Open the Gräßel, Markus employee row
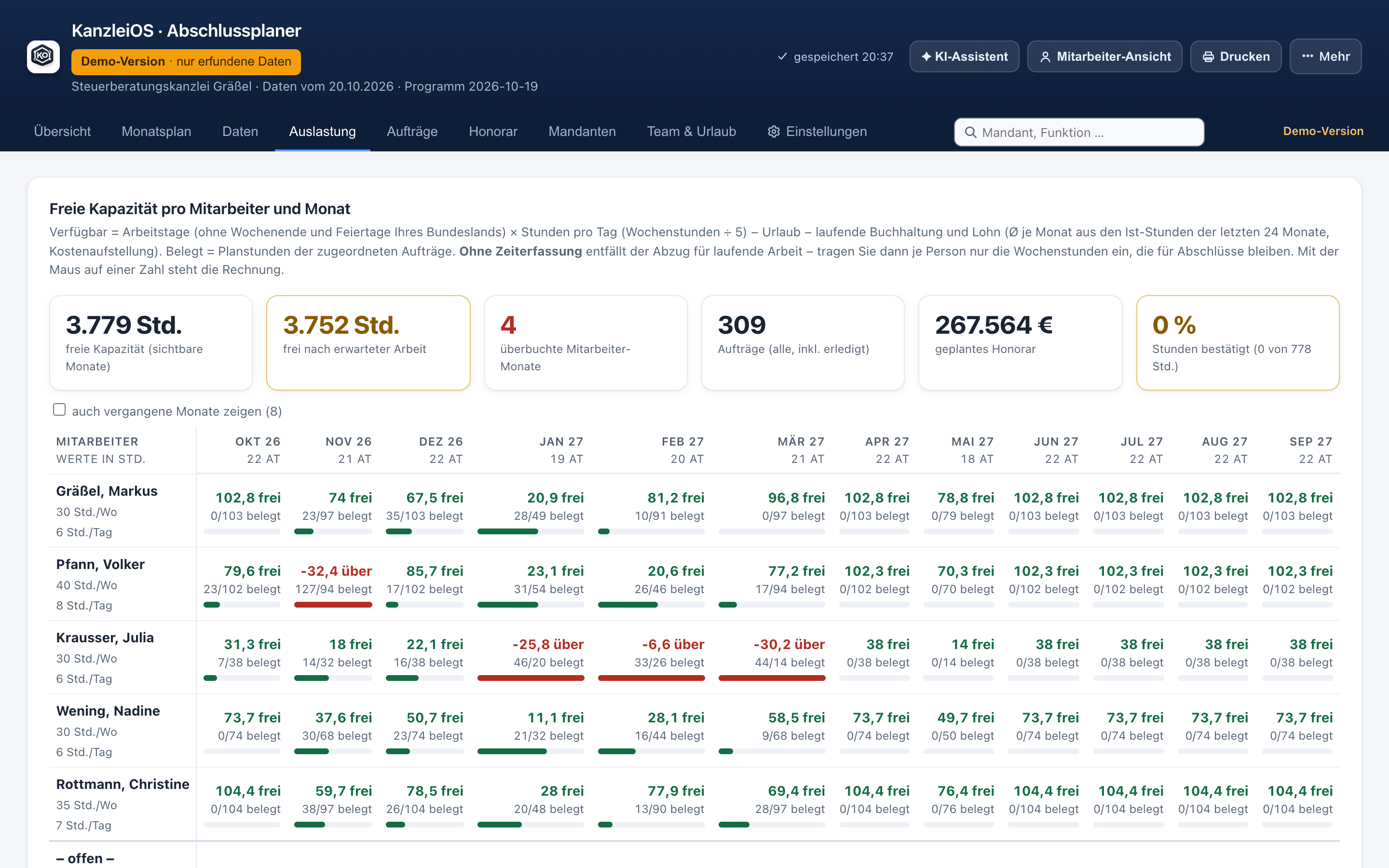This screenshot has width=1389, height=868. [x=122, y=511]
